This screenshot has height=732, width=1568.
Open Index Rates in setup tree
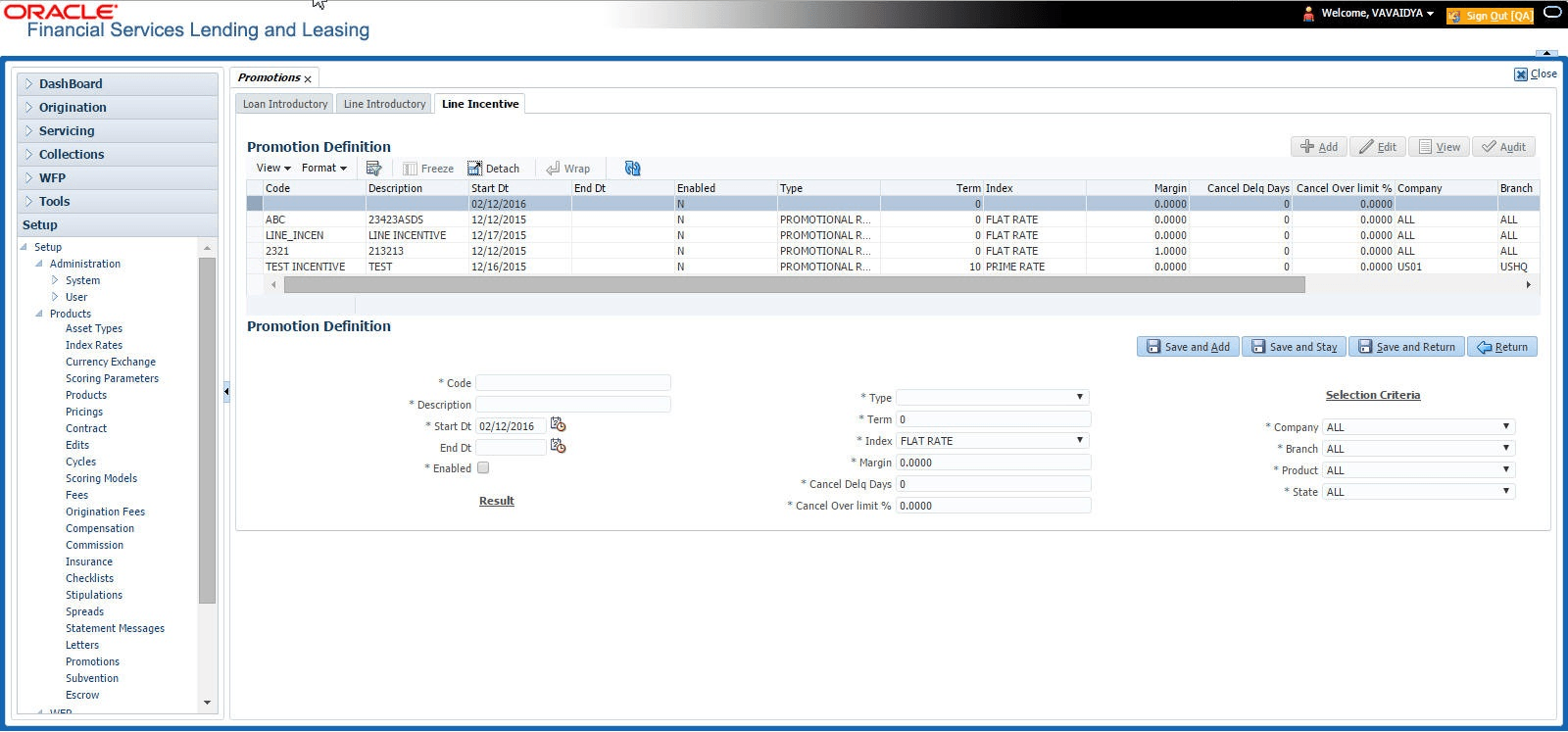(x=94, y=345)
